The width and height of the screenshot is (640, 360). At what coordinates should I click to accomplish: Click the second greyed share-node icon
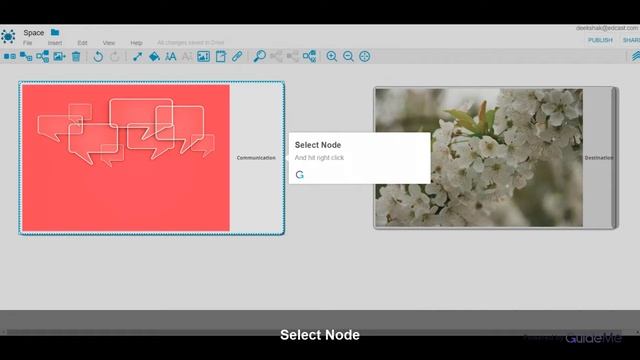tap(293, 56)
